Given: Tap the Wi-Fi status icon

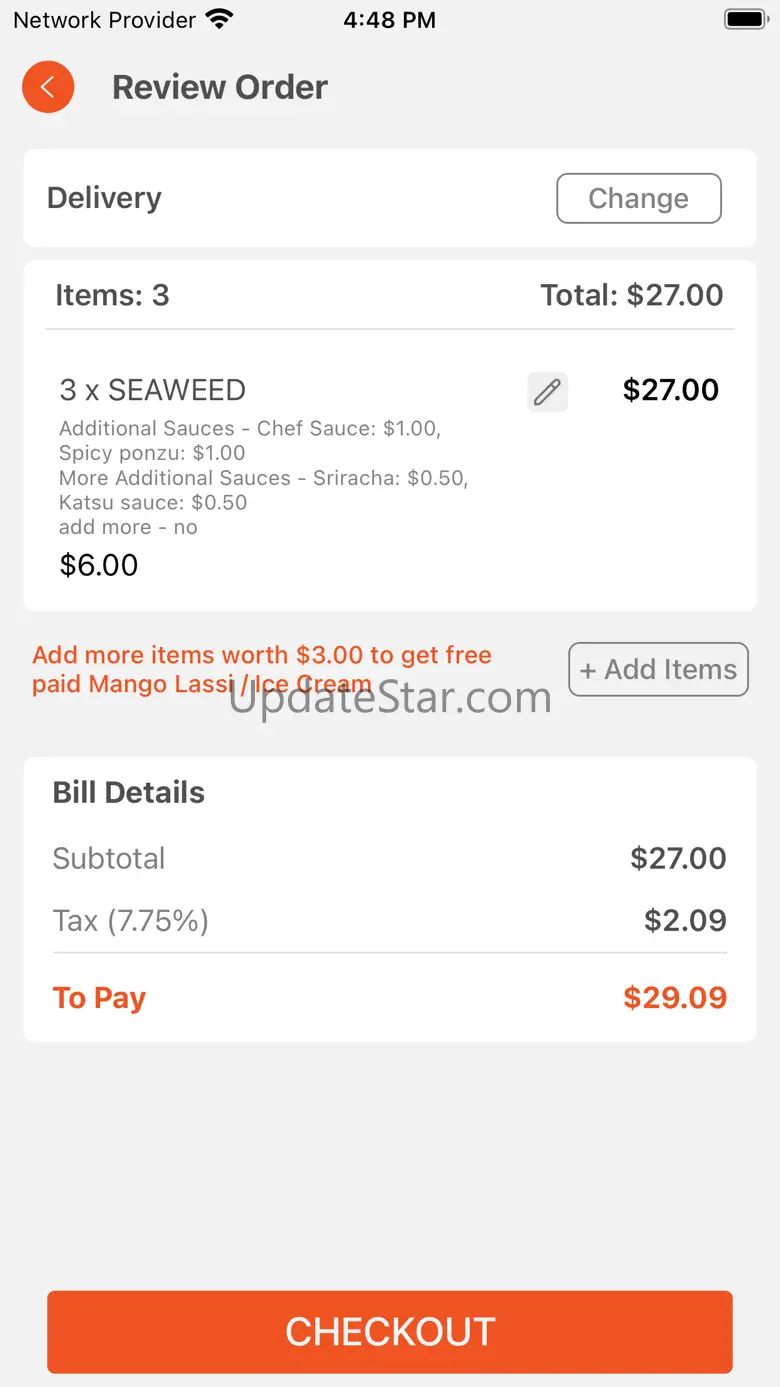Looking at the screenshot, I should coord(218,19).
